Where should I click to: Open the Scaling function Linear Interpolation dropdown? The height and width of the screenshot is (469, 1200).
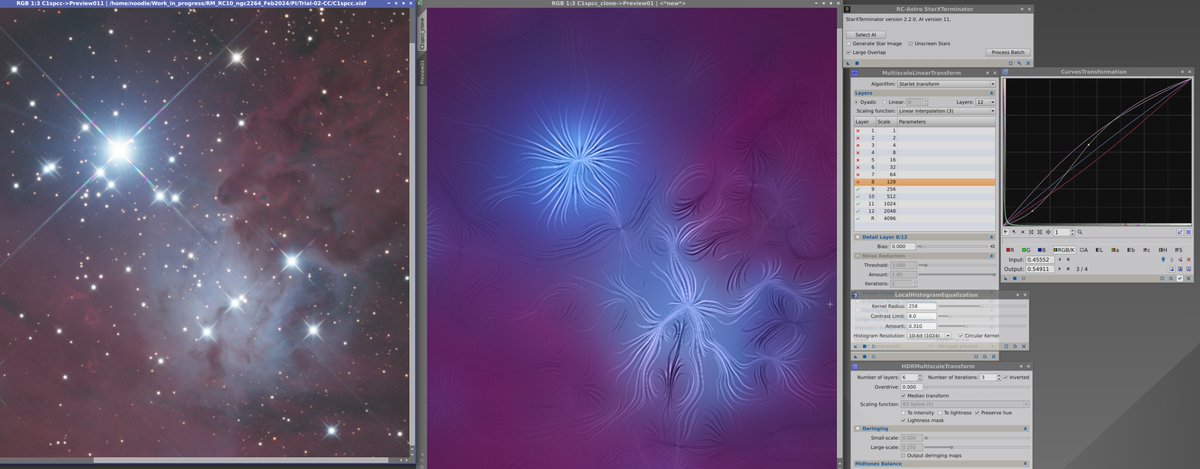(x=946, y=111)
